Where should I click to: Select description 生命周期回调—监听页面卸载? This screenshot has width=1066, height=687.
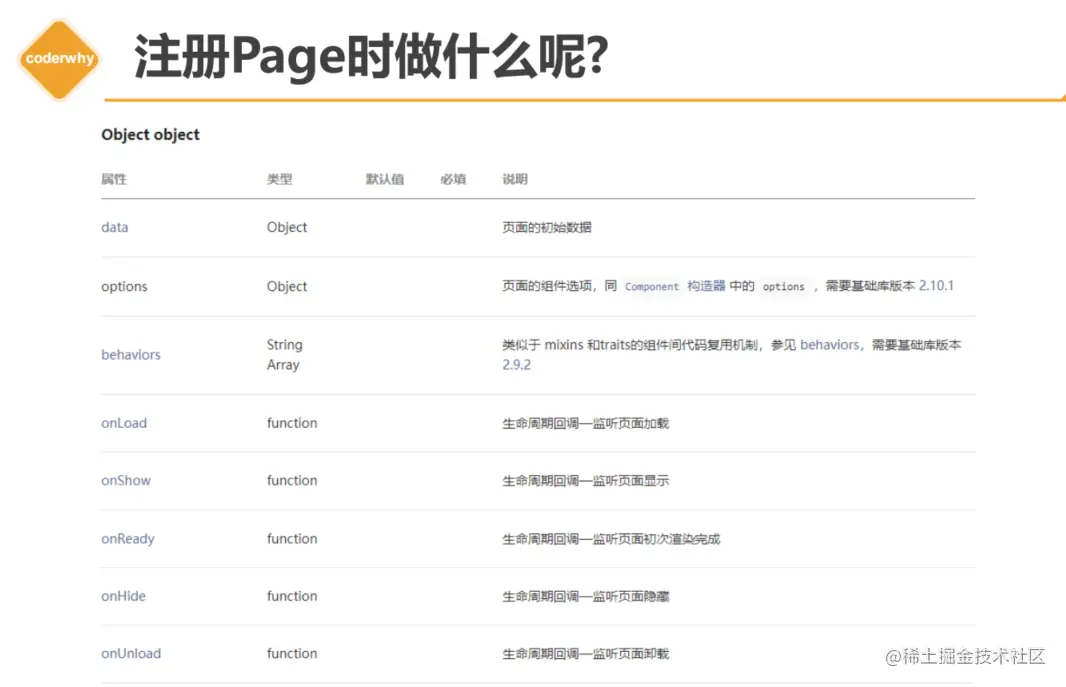[585, 654]
